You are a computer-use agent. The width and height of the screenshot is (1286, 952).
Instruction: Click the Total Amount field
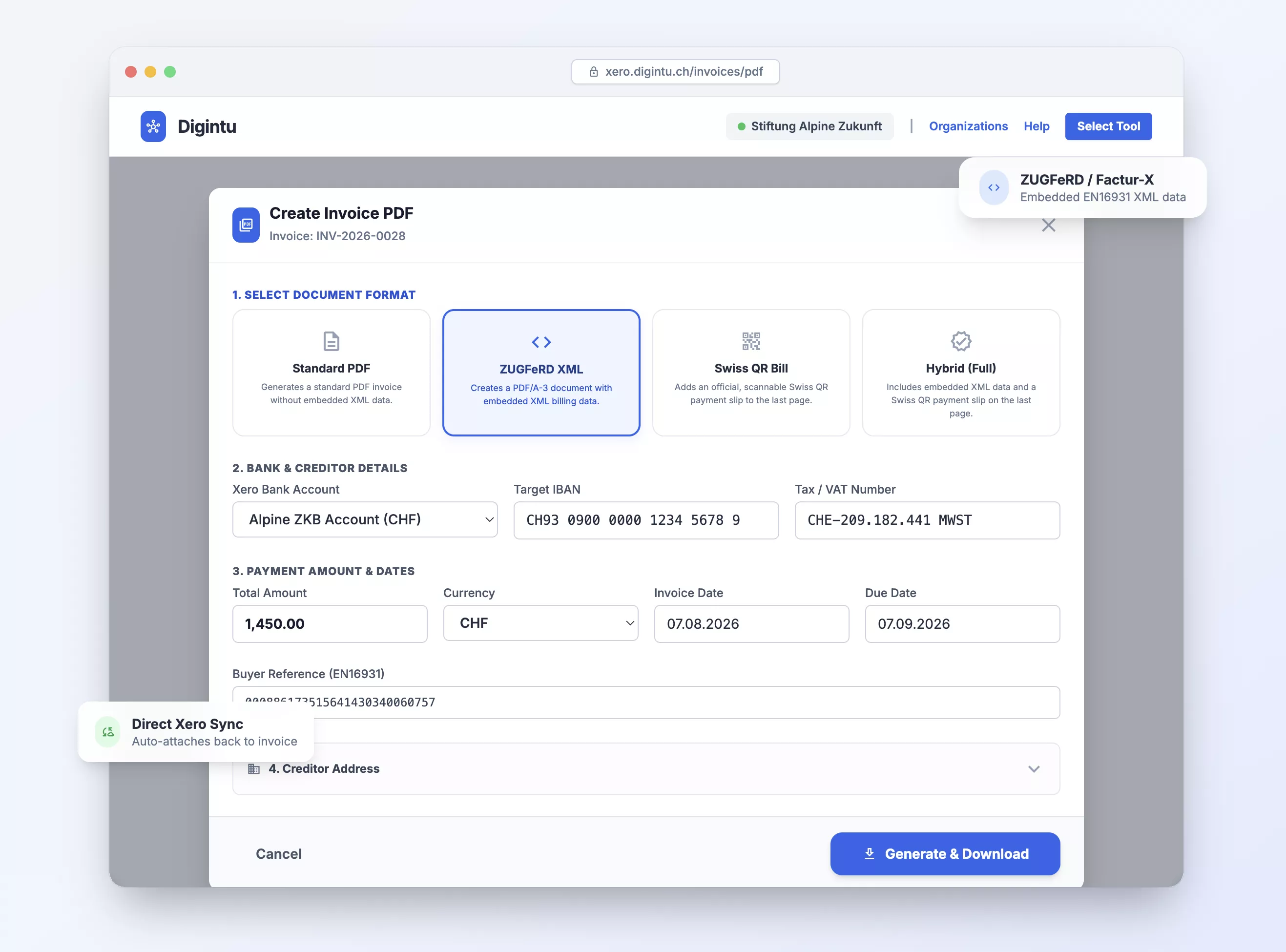[x=330, y=623]
